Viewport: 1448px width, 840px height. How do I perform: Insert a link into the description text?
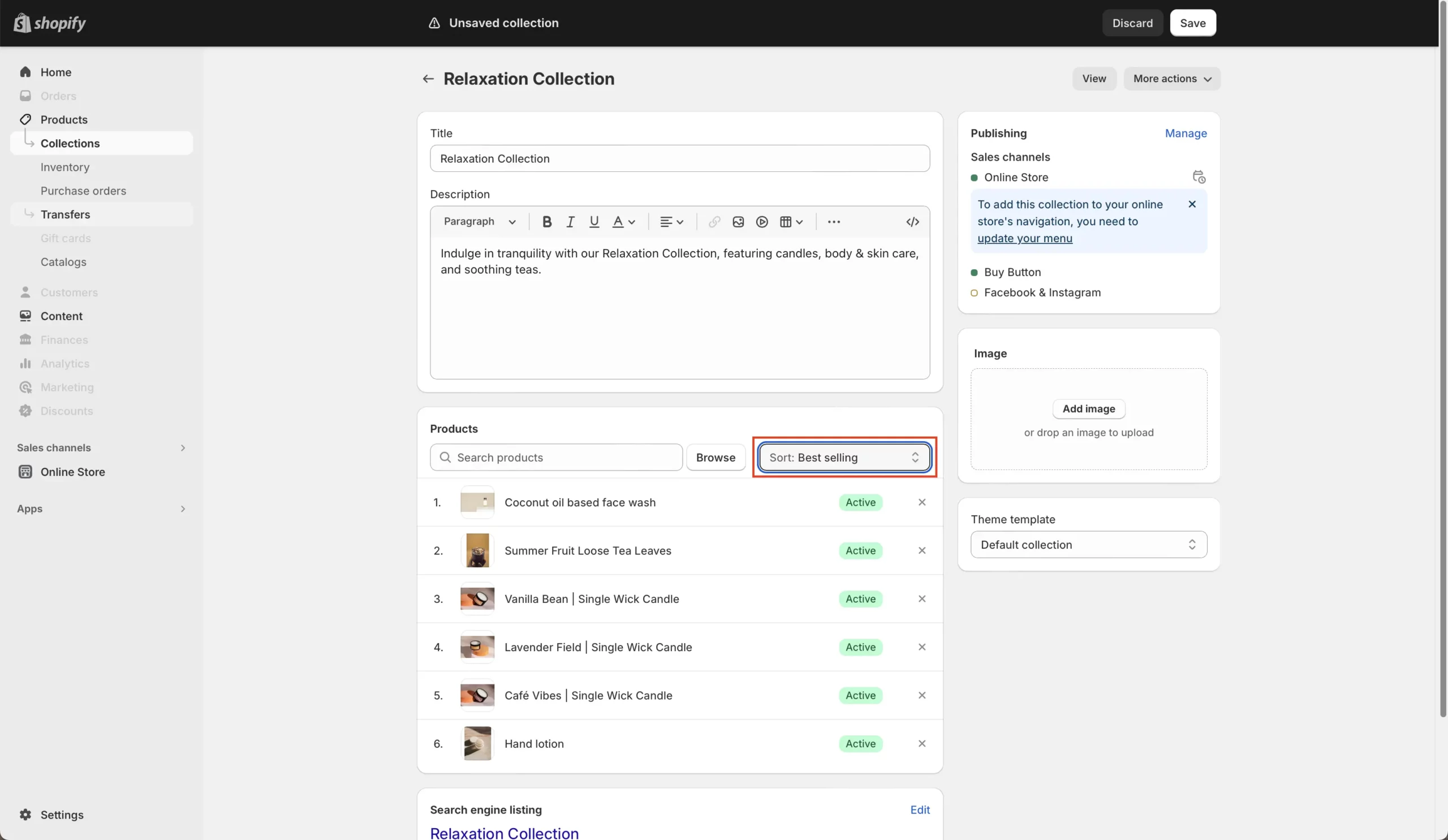click(x=714, y=222)
